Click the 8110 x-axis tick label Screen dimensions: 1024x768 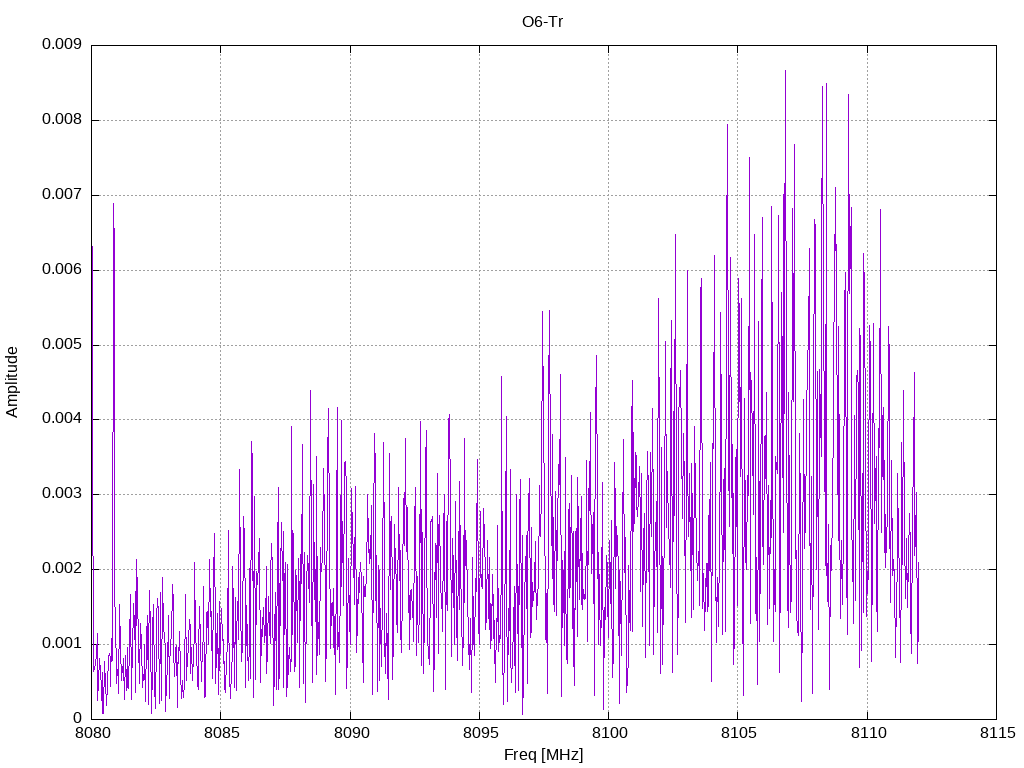pos(869,733)
